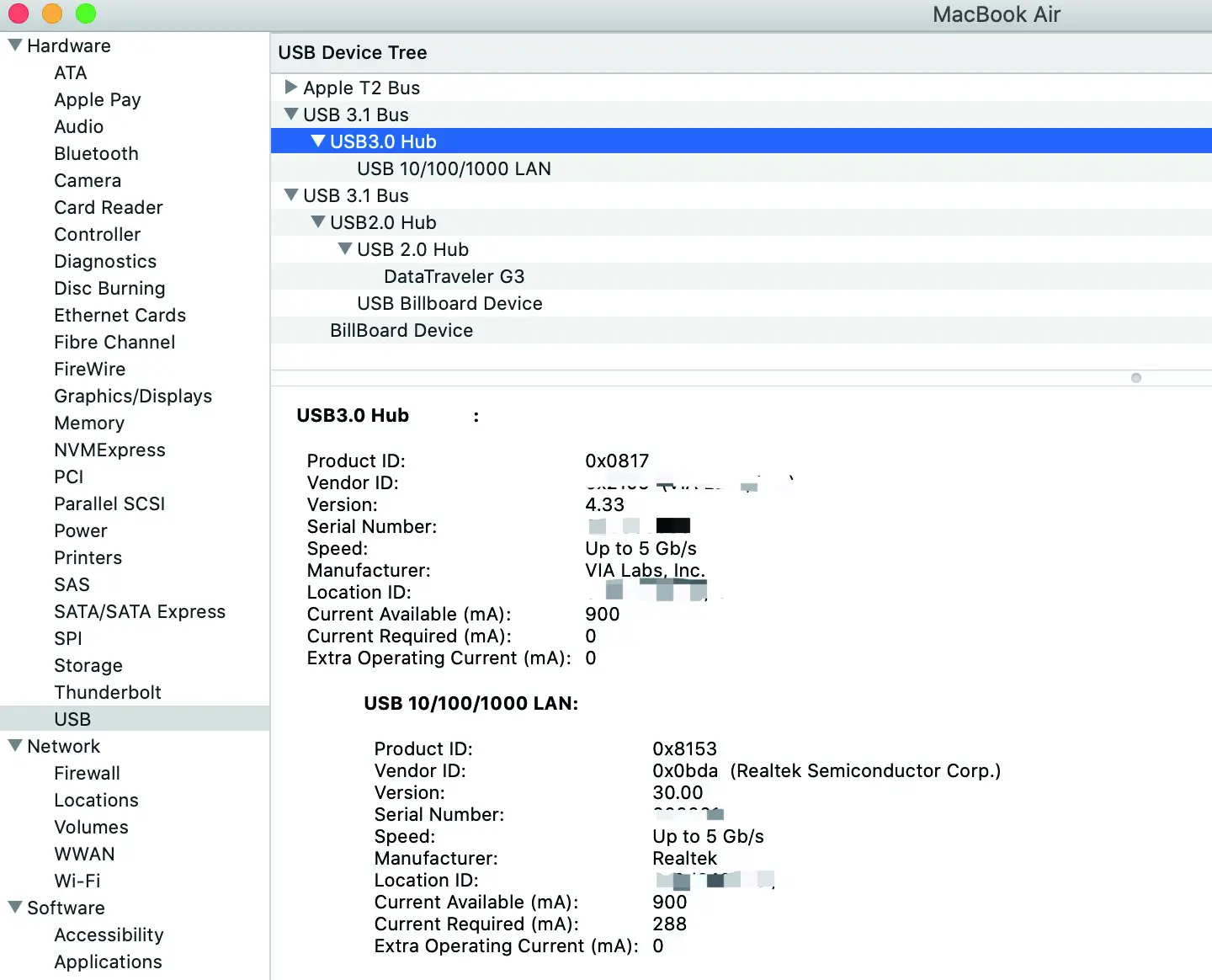Open the Applications entry under Software
Viewport: 1212px width, 980px height.
click(x=108, y=961)
